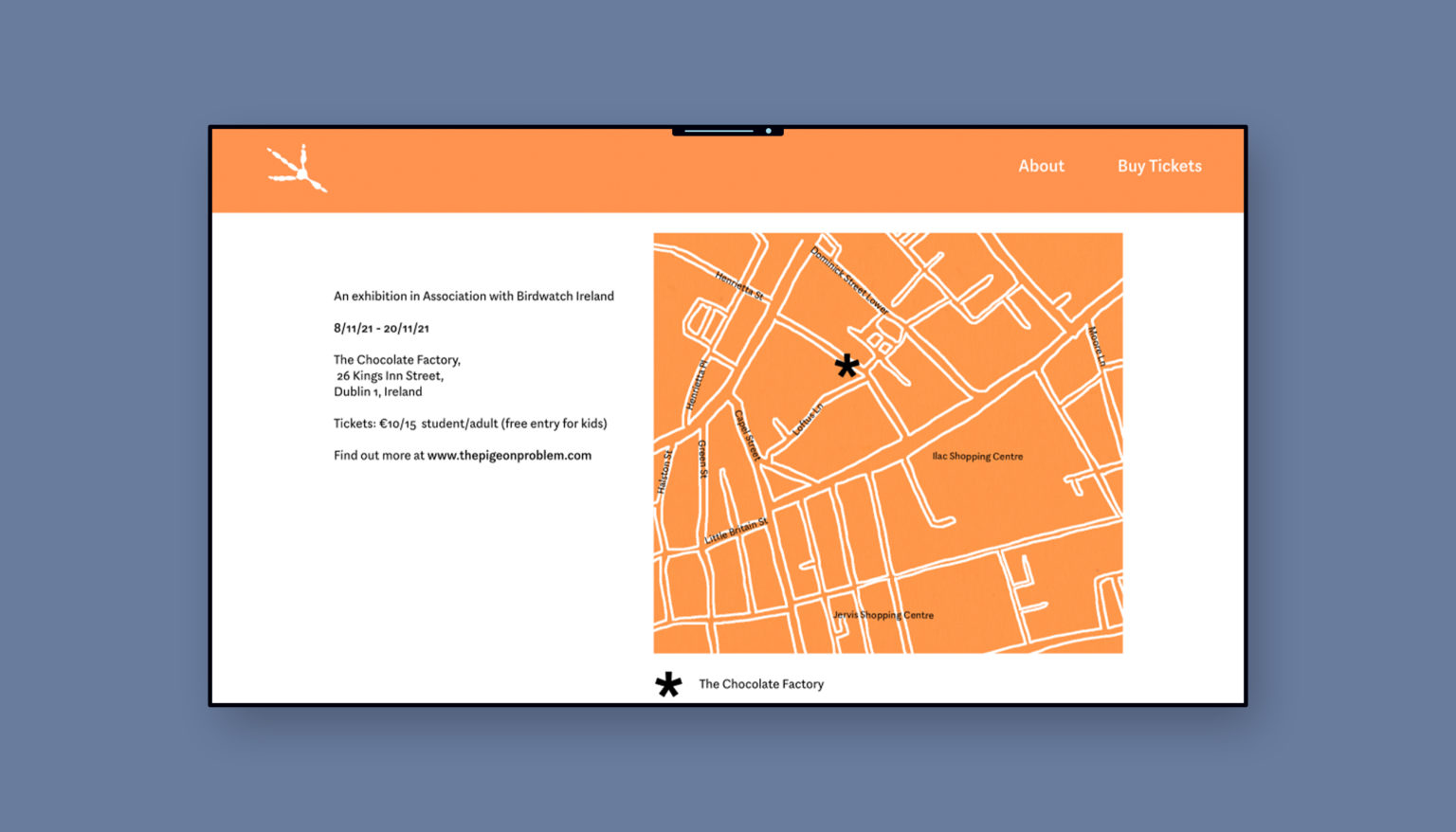Go to Buy Tickets
Image resolution: width=1456 pixels, height=832 pixels.
[1158, 166]
